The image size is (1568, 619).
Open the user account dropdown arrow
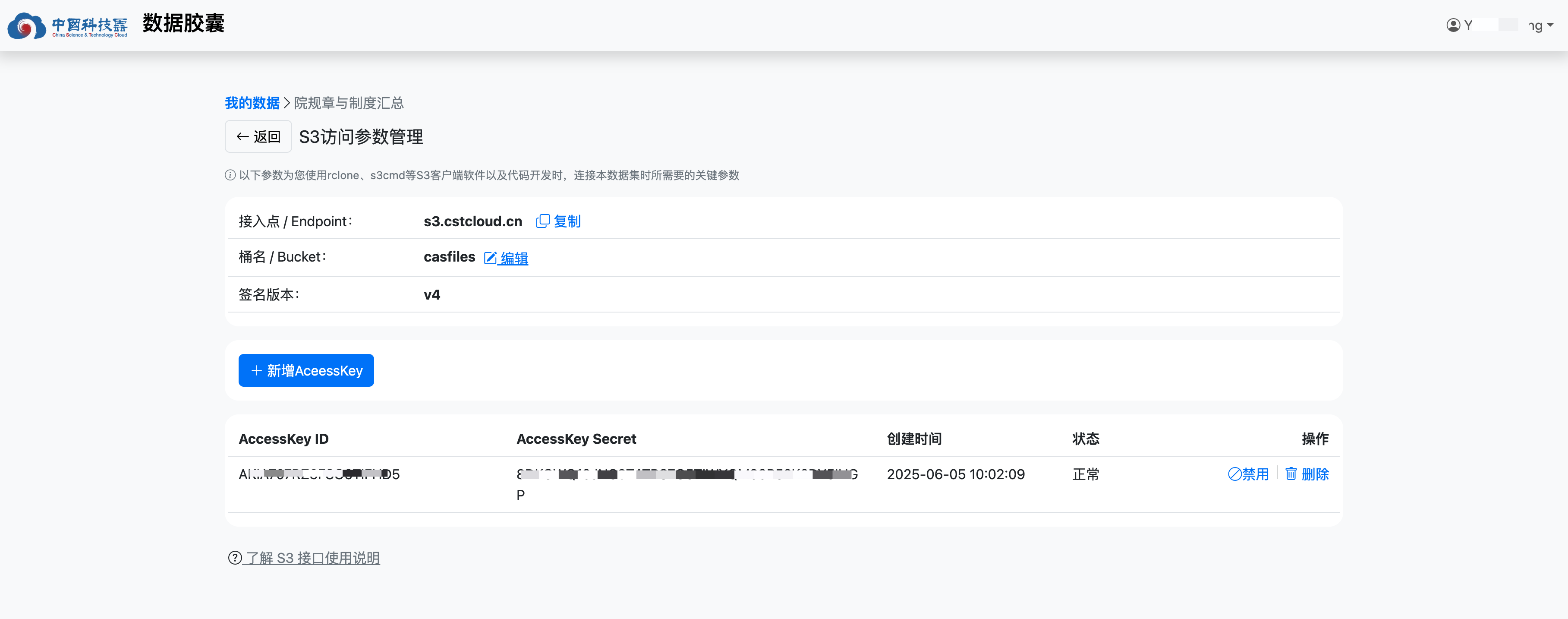pyautogui.click(x=1550, y=25)
